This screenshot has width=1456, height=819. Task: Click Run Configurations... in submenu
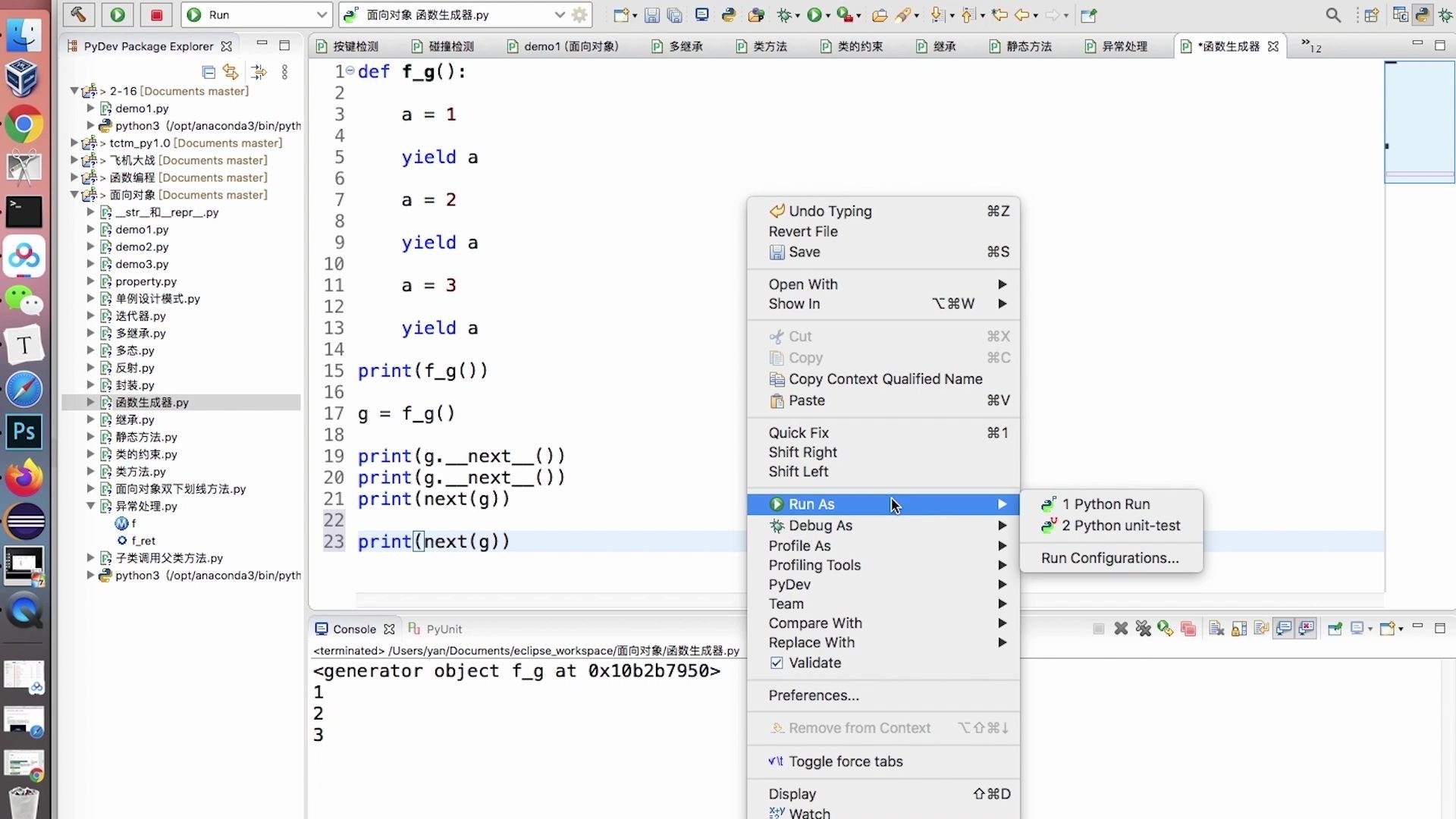pyautogui.click(x=1109, y=558)
